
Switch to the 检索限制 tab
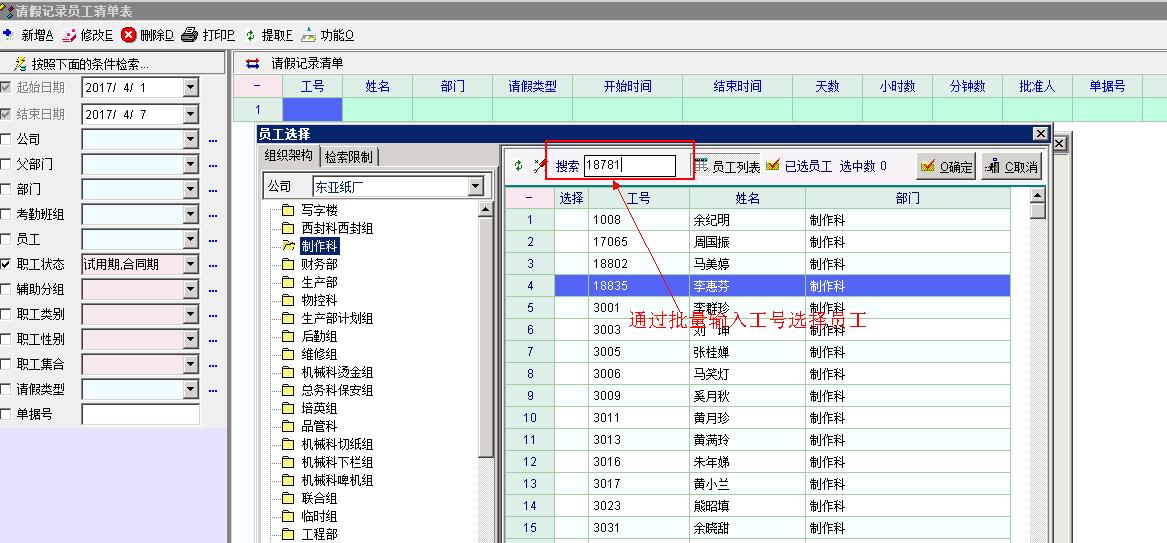pos(348,157)
